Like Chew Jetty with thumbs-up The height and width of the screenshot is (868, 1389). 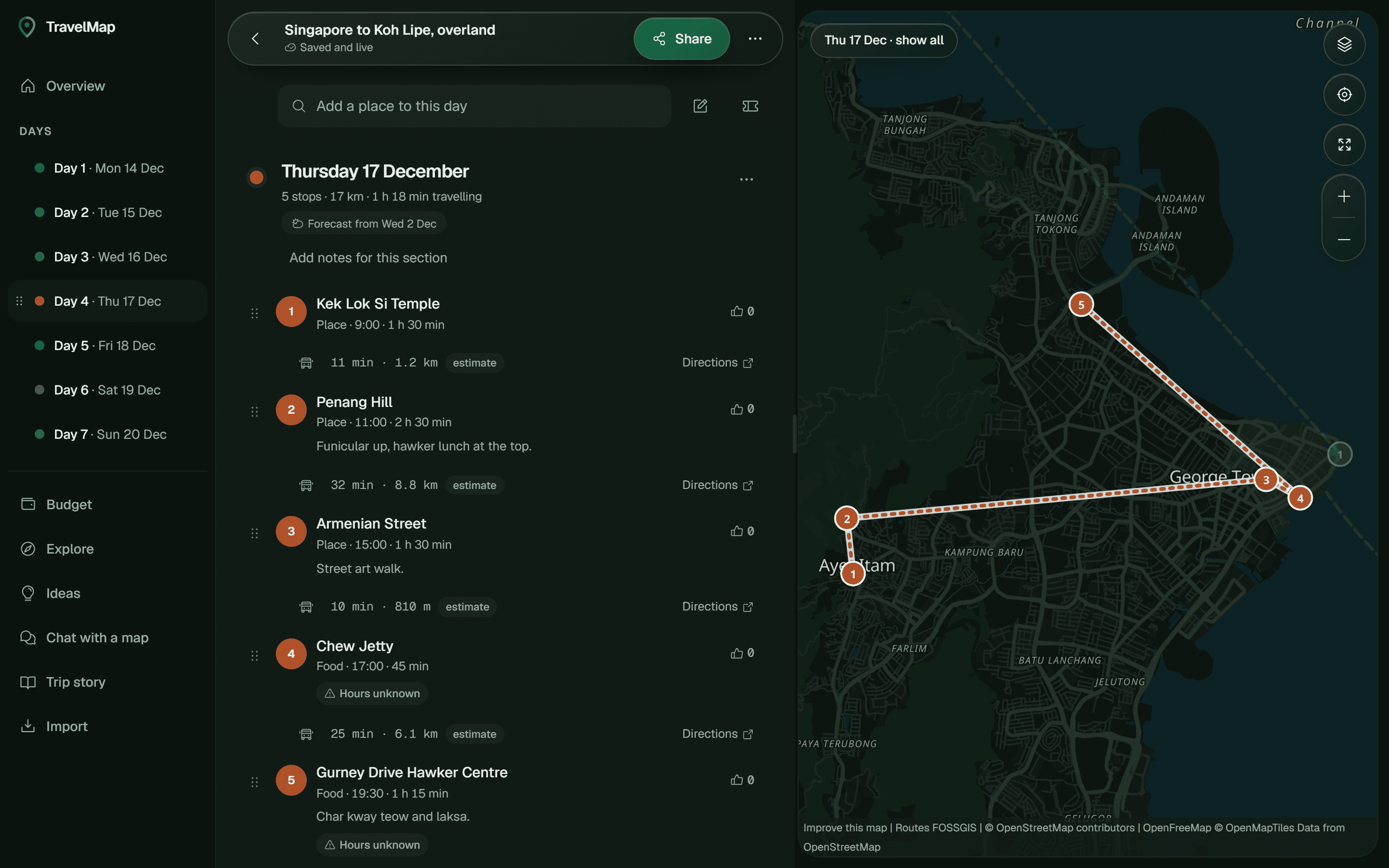click(x=742, y=653)
